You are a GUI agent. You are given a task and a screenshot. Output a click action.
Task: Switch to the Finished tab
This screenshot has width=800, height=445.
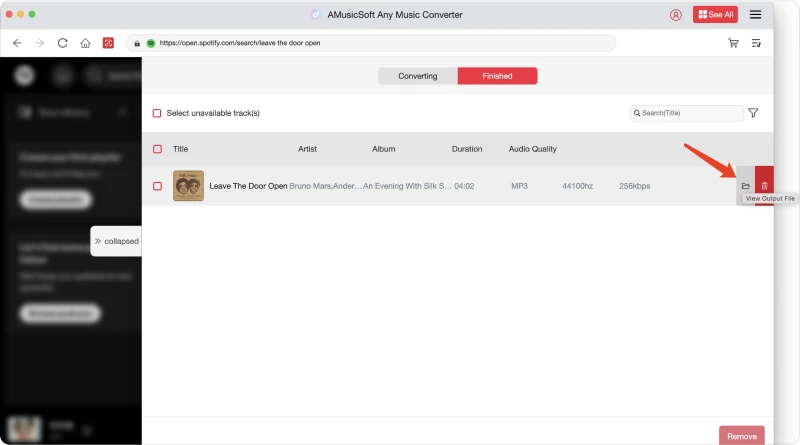click(x=497, y=76)
